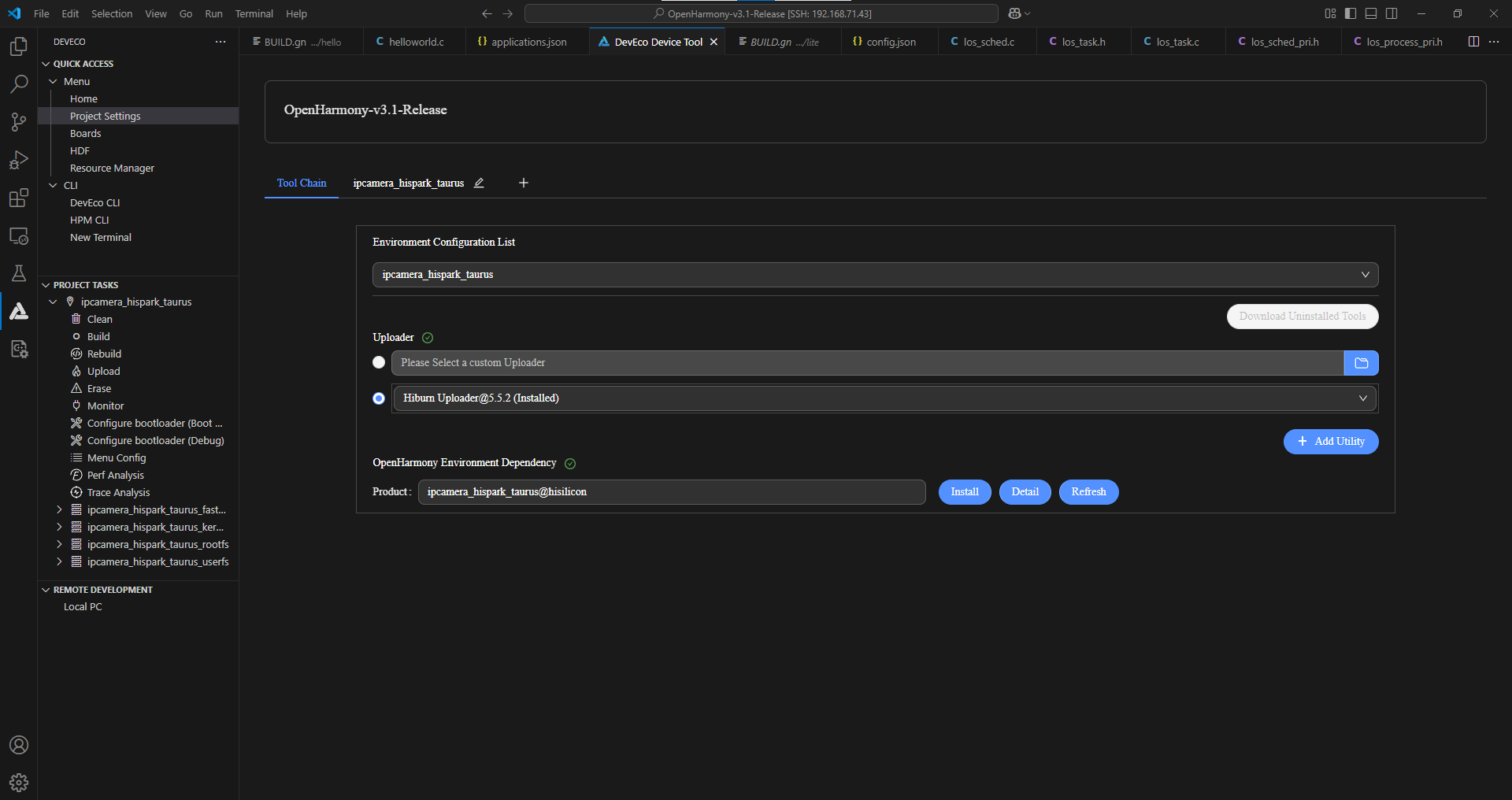Open Boards in Quick Access menu

point(85,133)
